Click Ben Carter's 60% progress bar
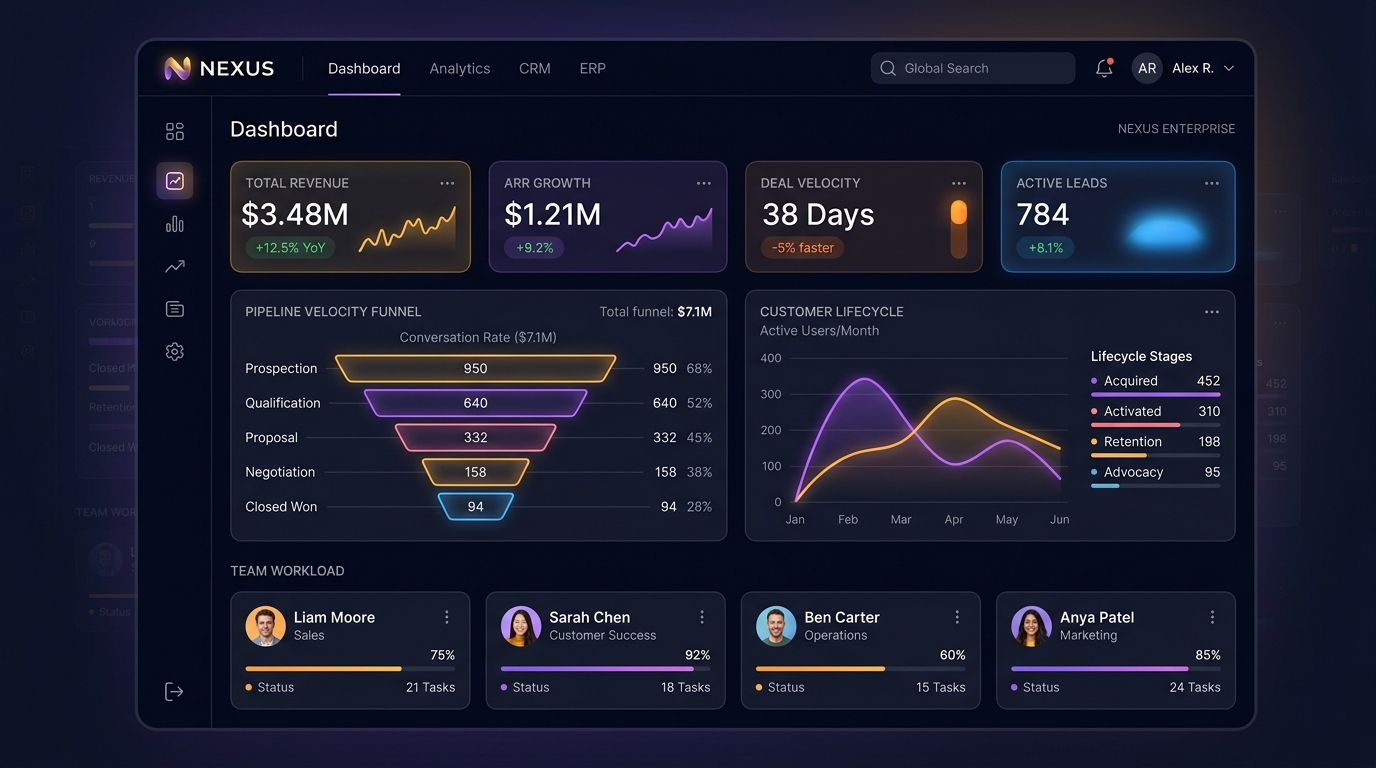 (860, 669)
